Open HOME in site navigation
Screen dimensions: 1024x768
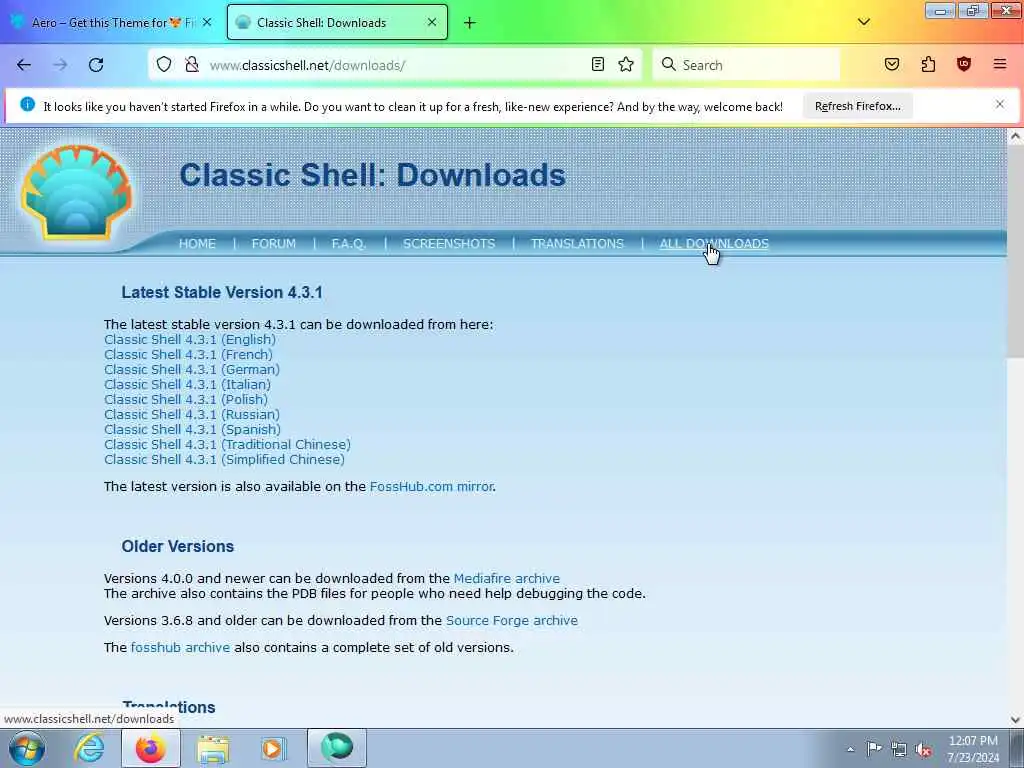click(197, 244)
